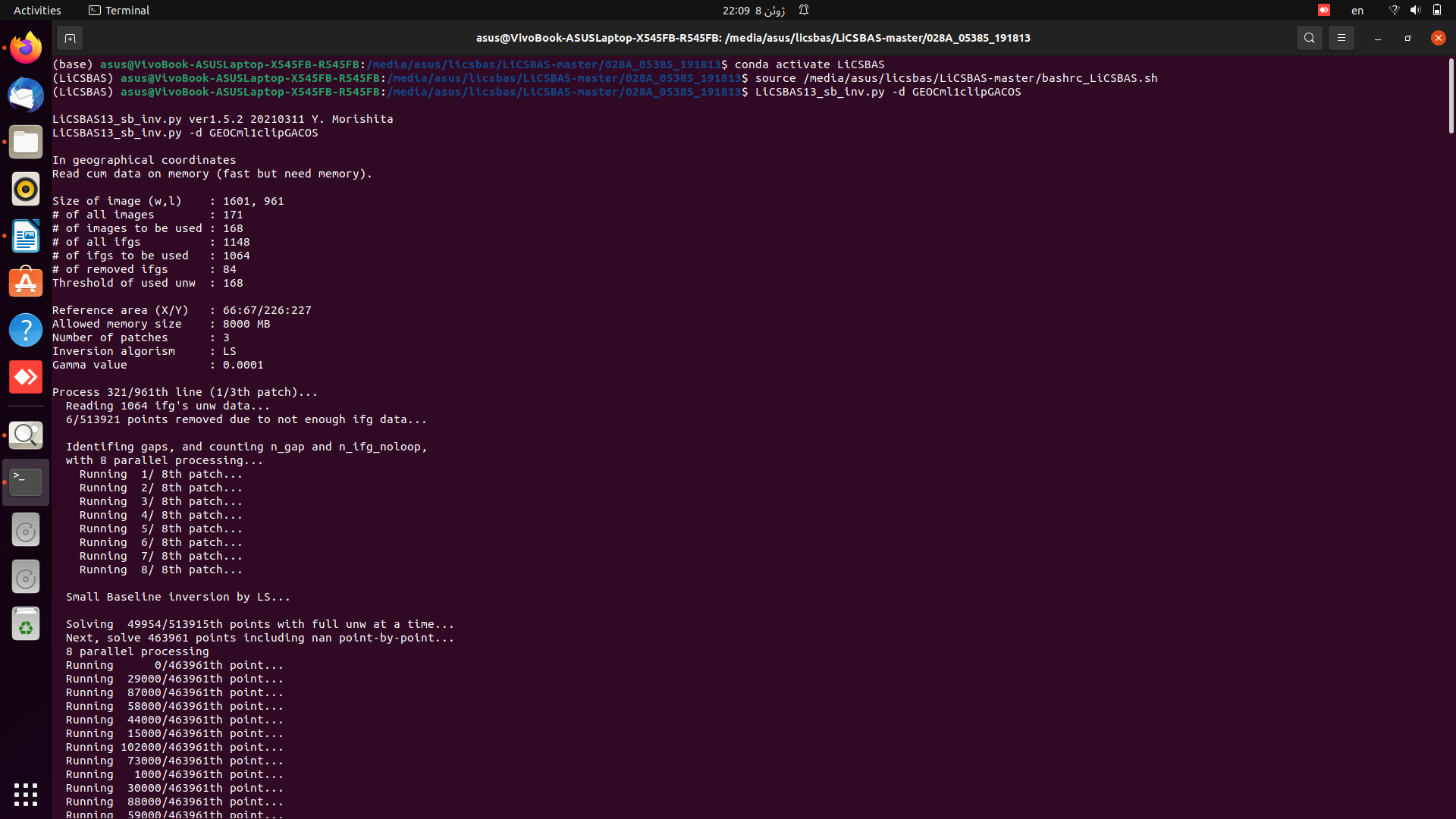Open LibreOffice Writer from the dock
1456x819 pixels.
(x=25, y=236)
